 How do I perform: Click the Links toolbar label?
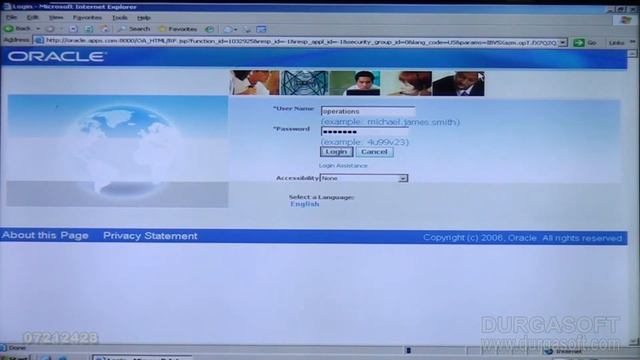(x=616, y=43)
